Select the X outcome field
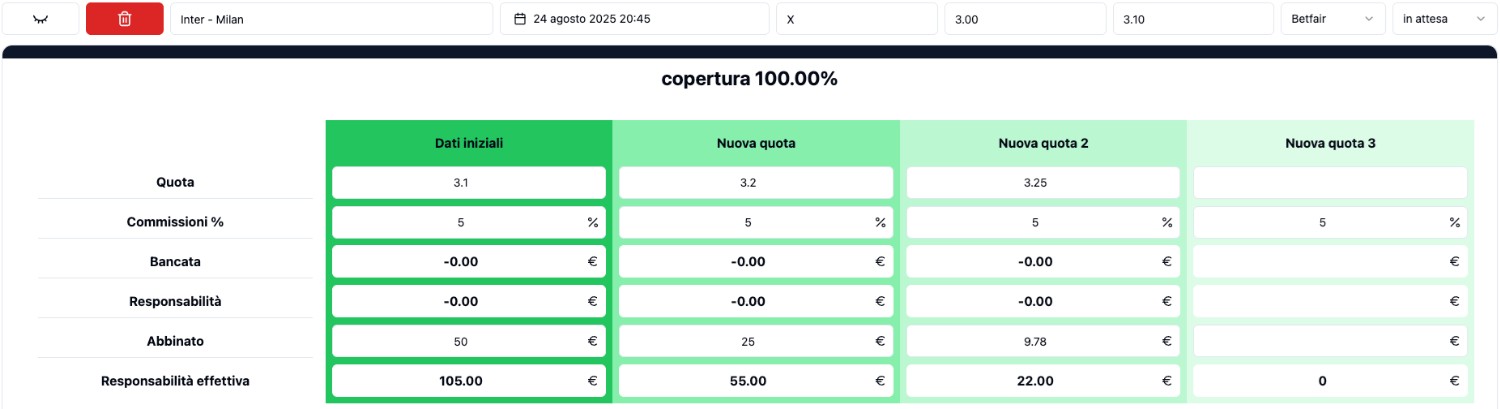 [x=857, y=19]
